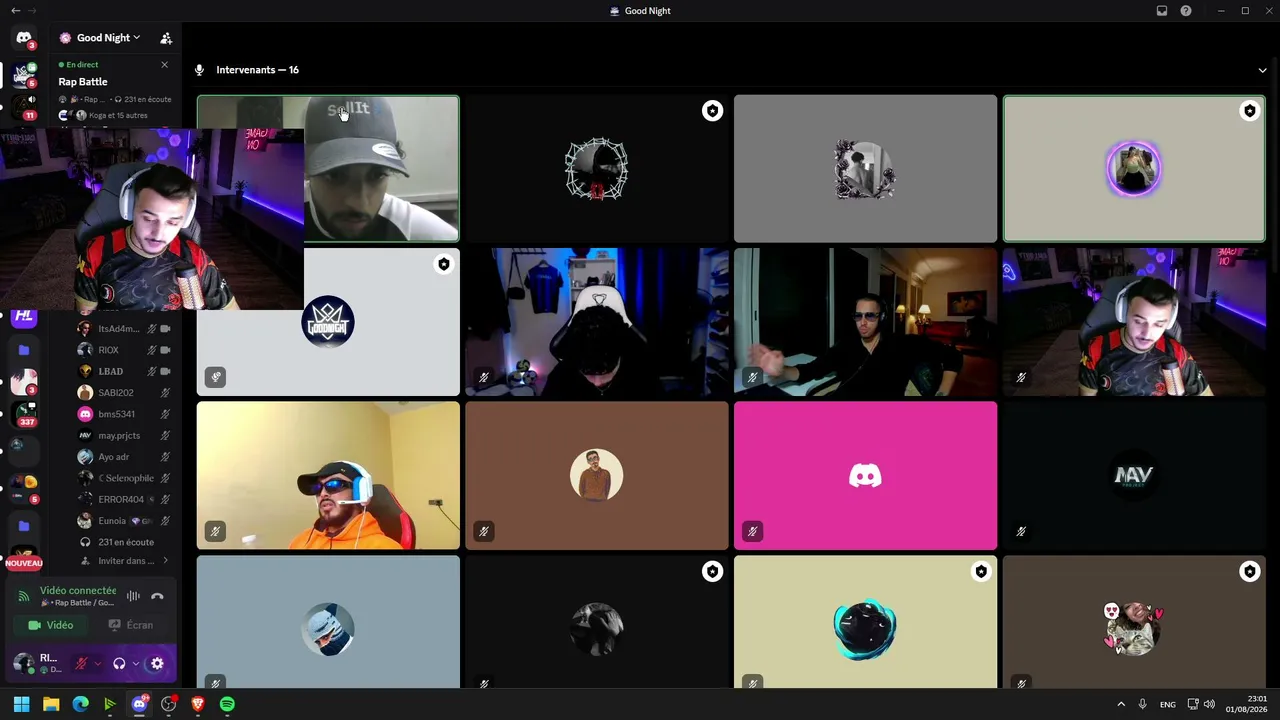
Task: Show hidden system tray icons
Action: 1121,704
